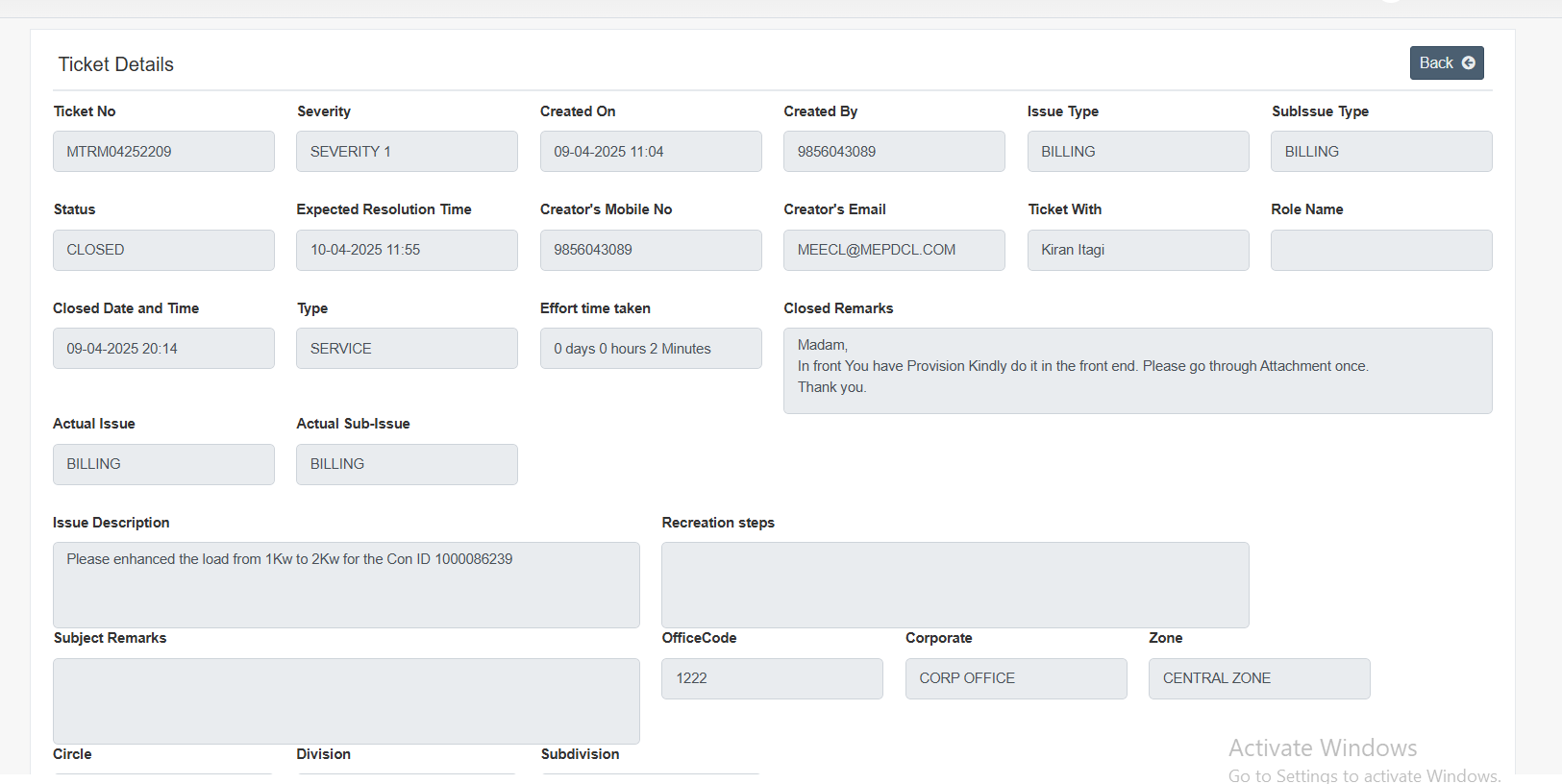Click the empty Recreation steps box

[955, 585]
